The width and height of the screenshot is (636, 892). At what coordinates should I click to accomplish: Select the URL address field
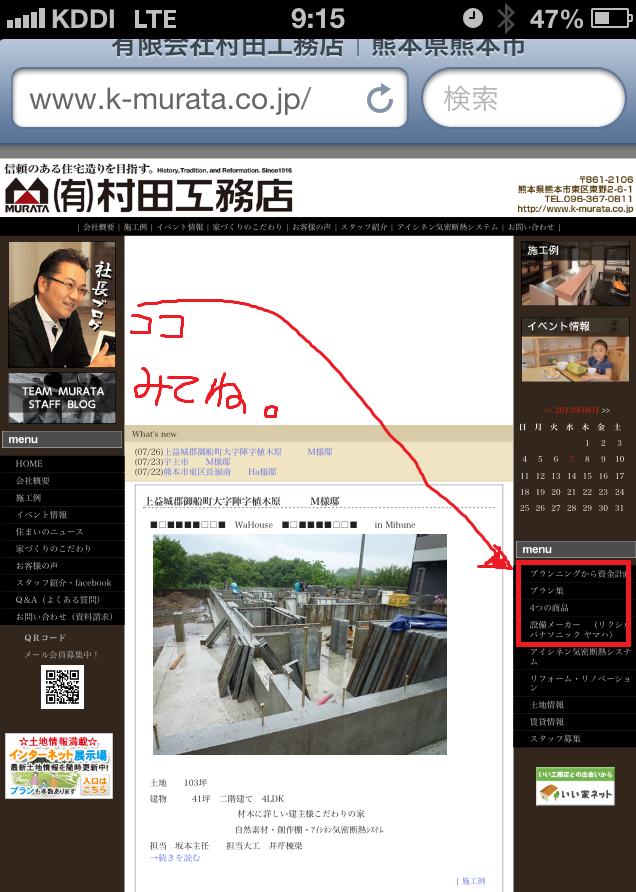(190, 99)
